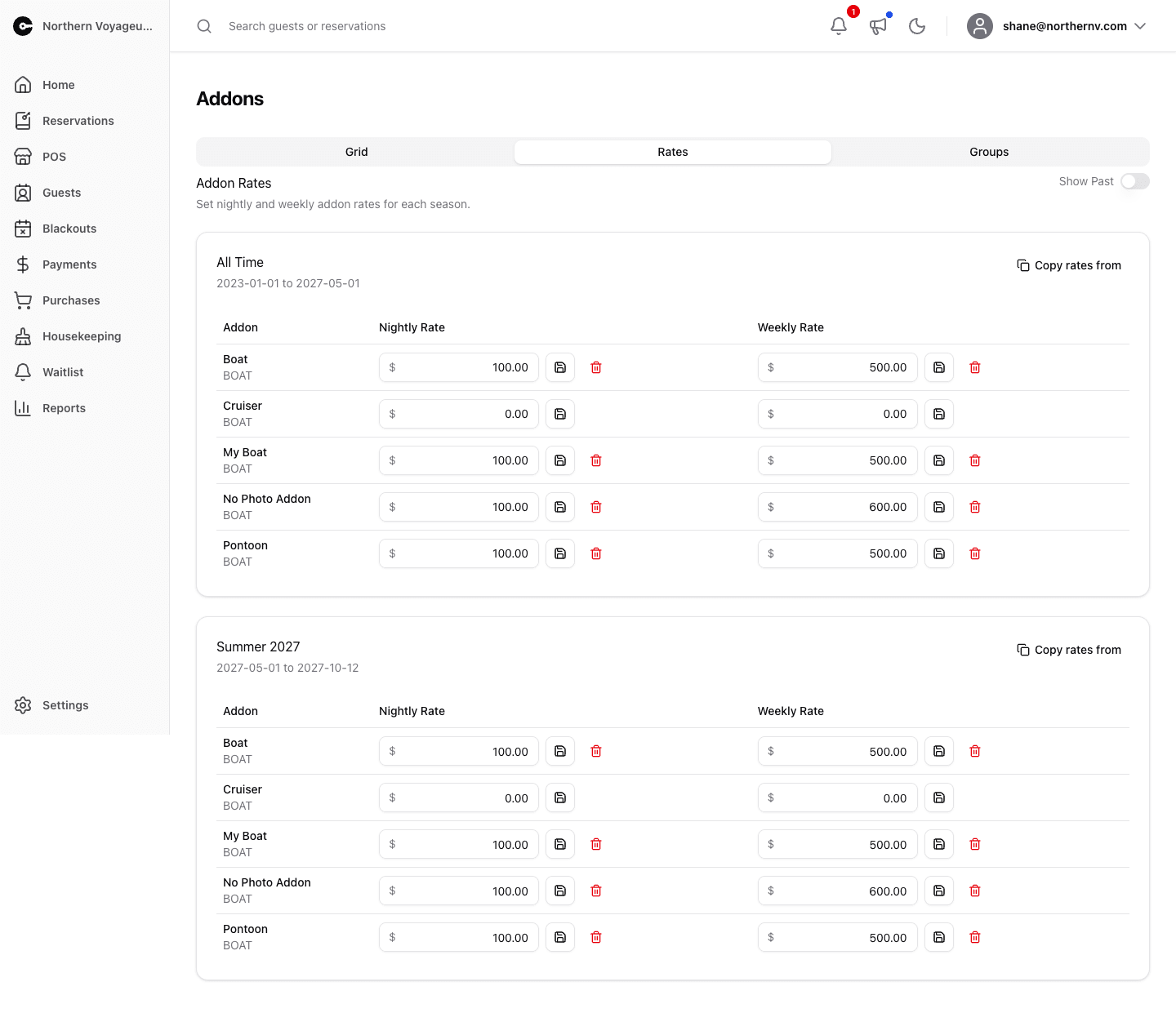1176x1013 pixels.
Task: Toggle dark mode moon icon
Action: tap(917, 26)
